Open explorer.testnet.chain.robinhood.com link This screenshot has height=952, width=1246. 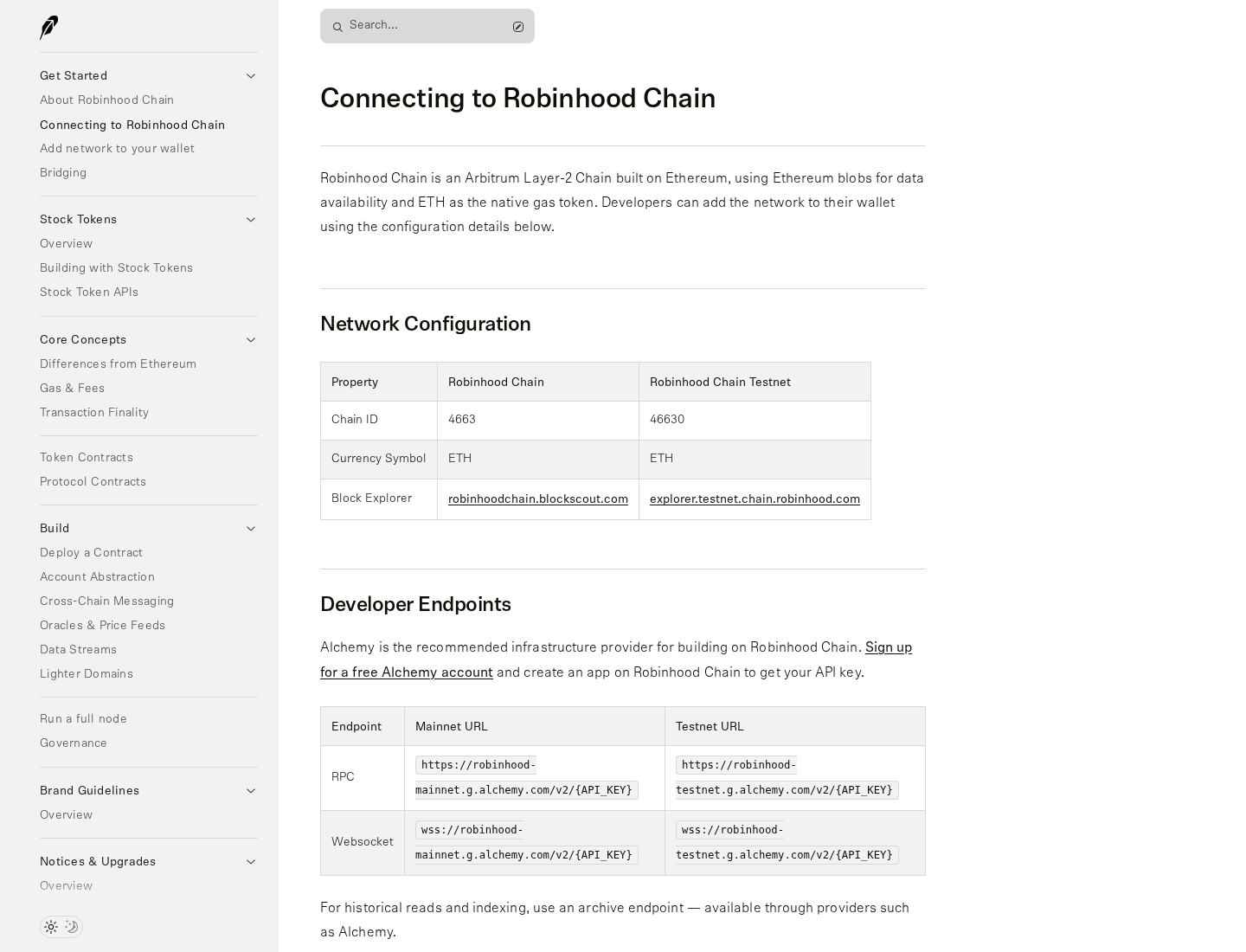tap(755, 499)
